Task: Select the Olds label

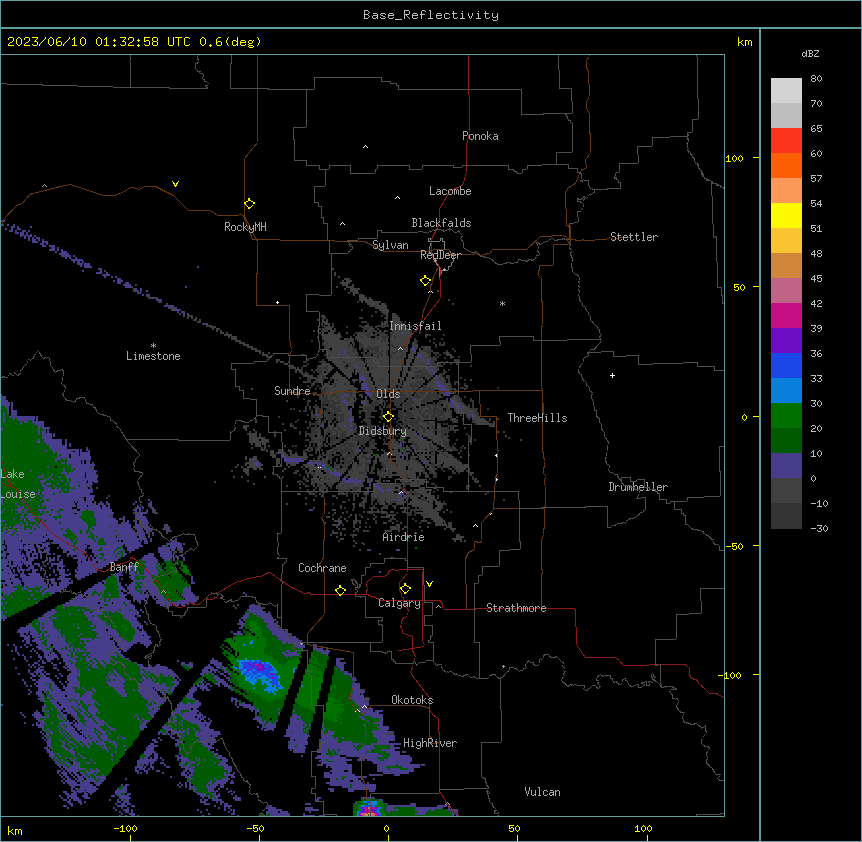Action: [388, 394]
